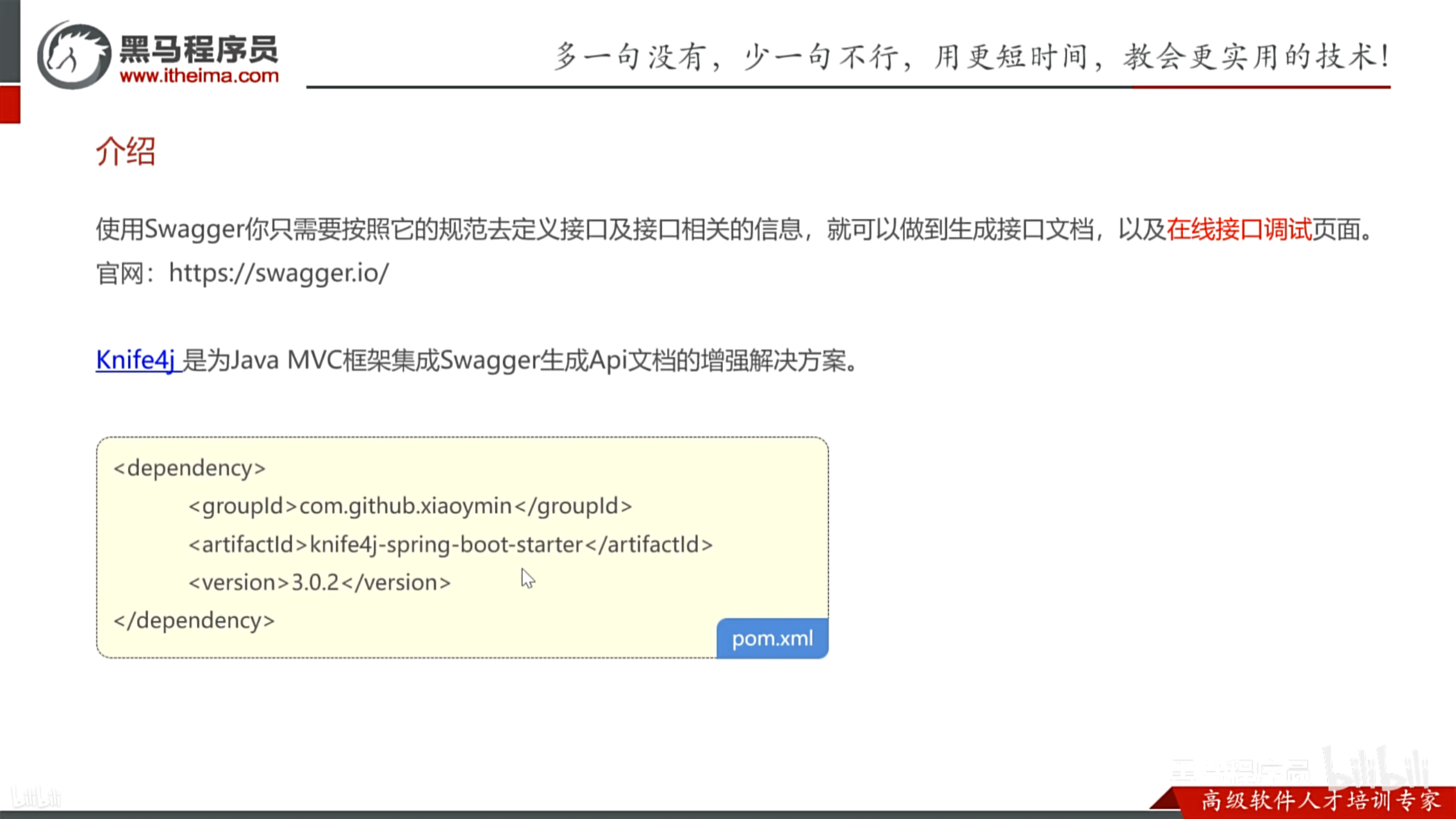The height and width of the screenshot is (819, 1456).
Task: Click the closing </dependency> tag line
Action: pos(194,621)
